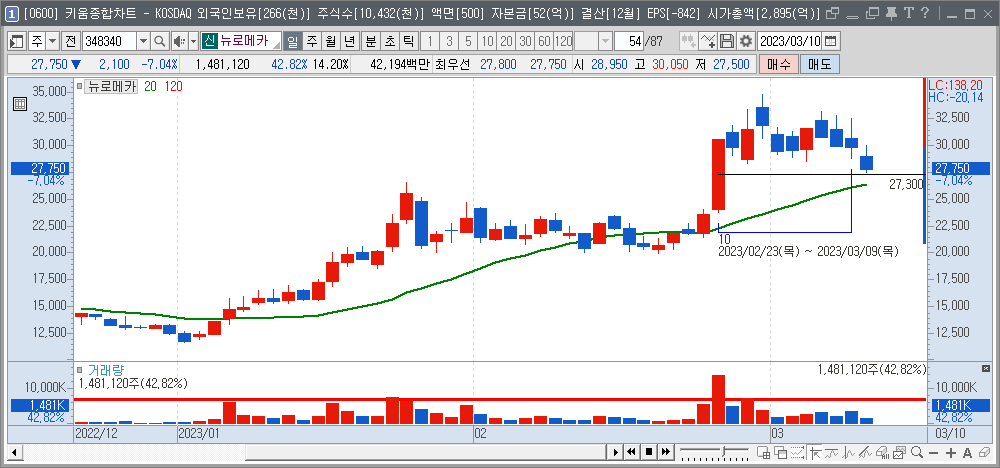The width and height of the screenshot is (1000, 468).
Task: Click the 20 moving average legend label
Action: (151, 87)
